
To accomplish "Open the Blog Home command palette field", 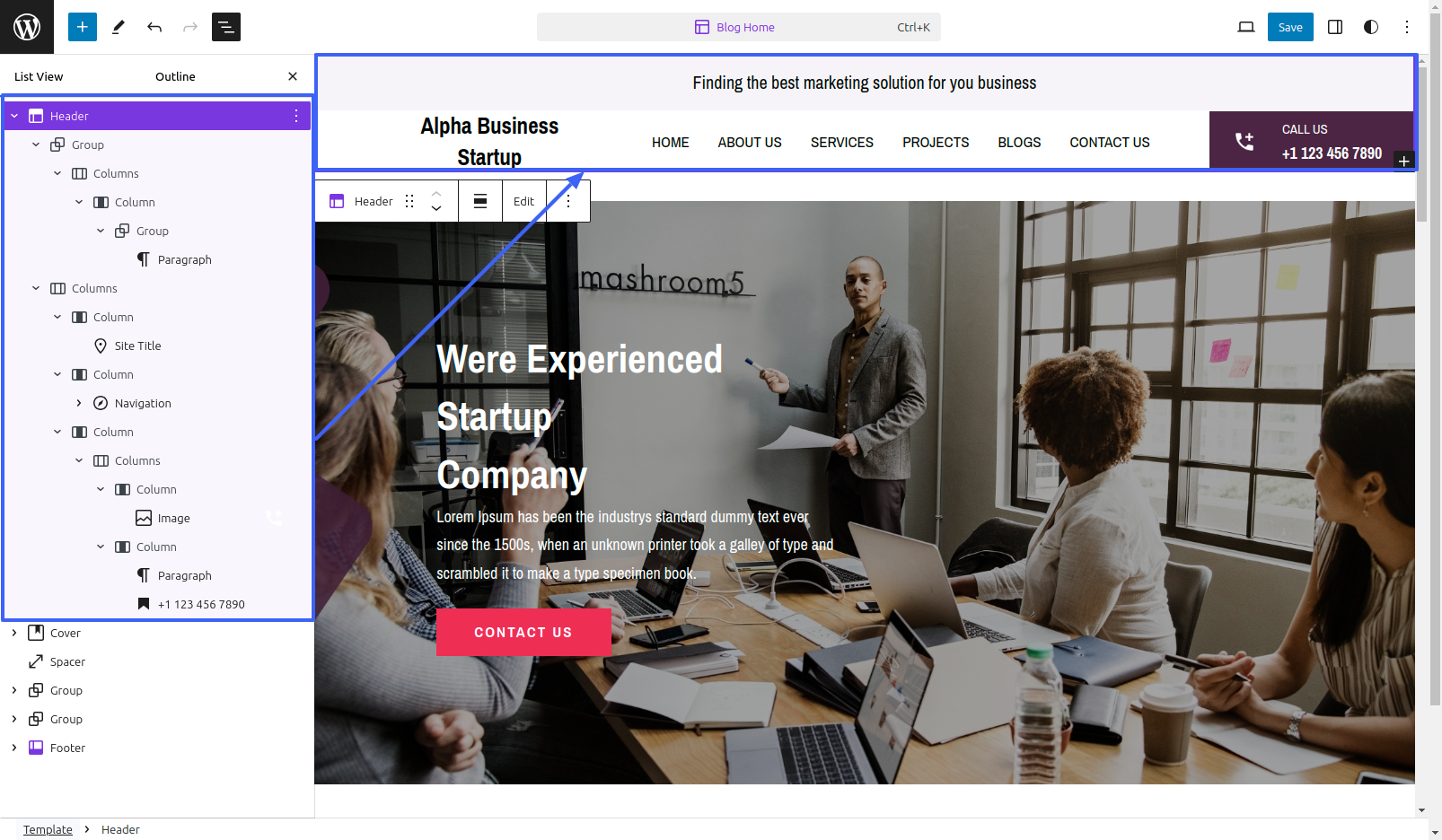I will pyautogui.click(x=739, y=27).
